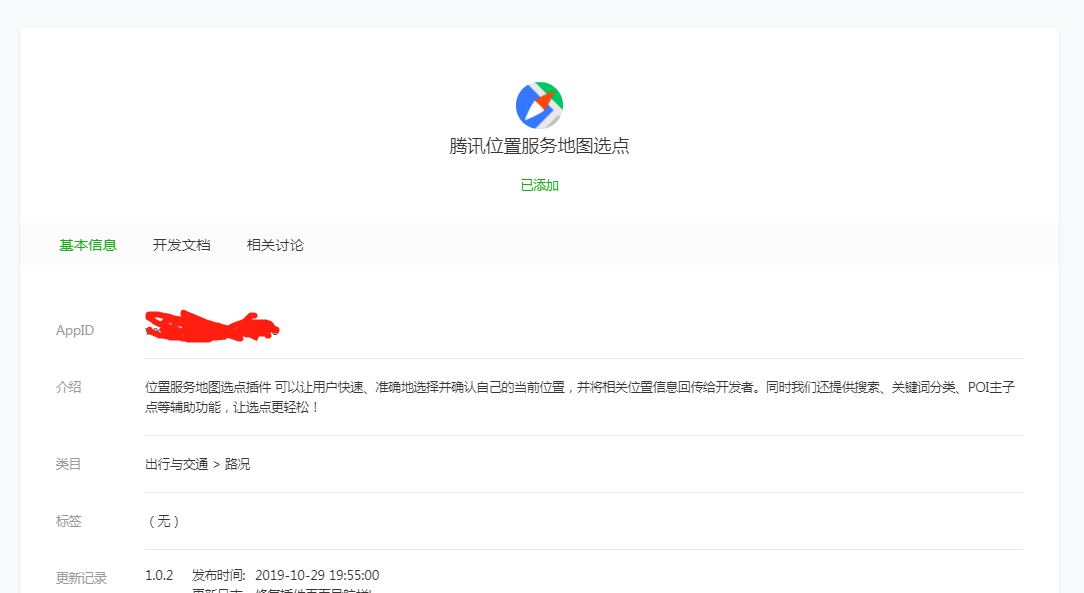This screenshot has width=1084, height=593.
Task: Click the 标签 field label
Action: pyautogui.click(x=68, y=521)
